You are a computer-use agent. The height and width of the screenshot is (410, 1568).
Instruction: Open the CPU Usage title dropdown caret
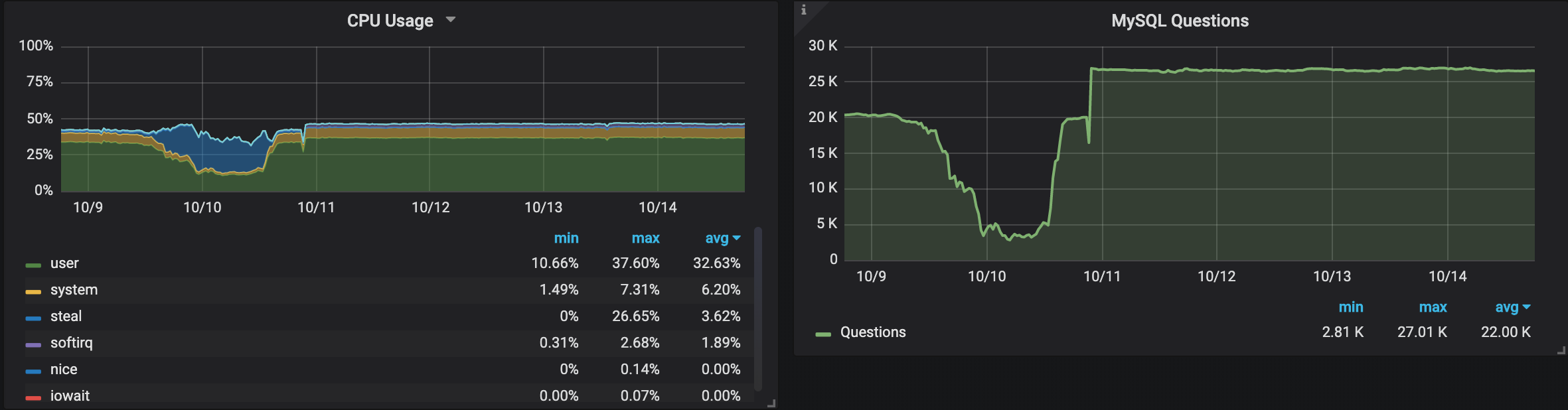tap(451, 20)
